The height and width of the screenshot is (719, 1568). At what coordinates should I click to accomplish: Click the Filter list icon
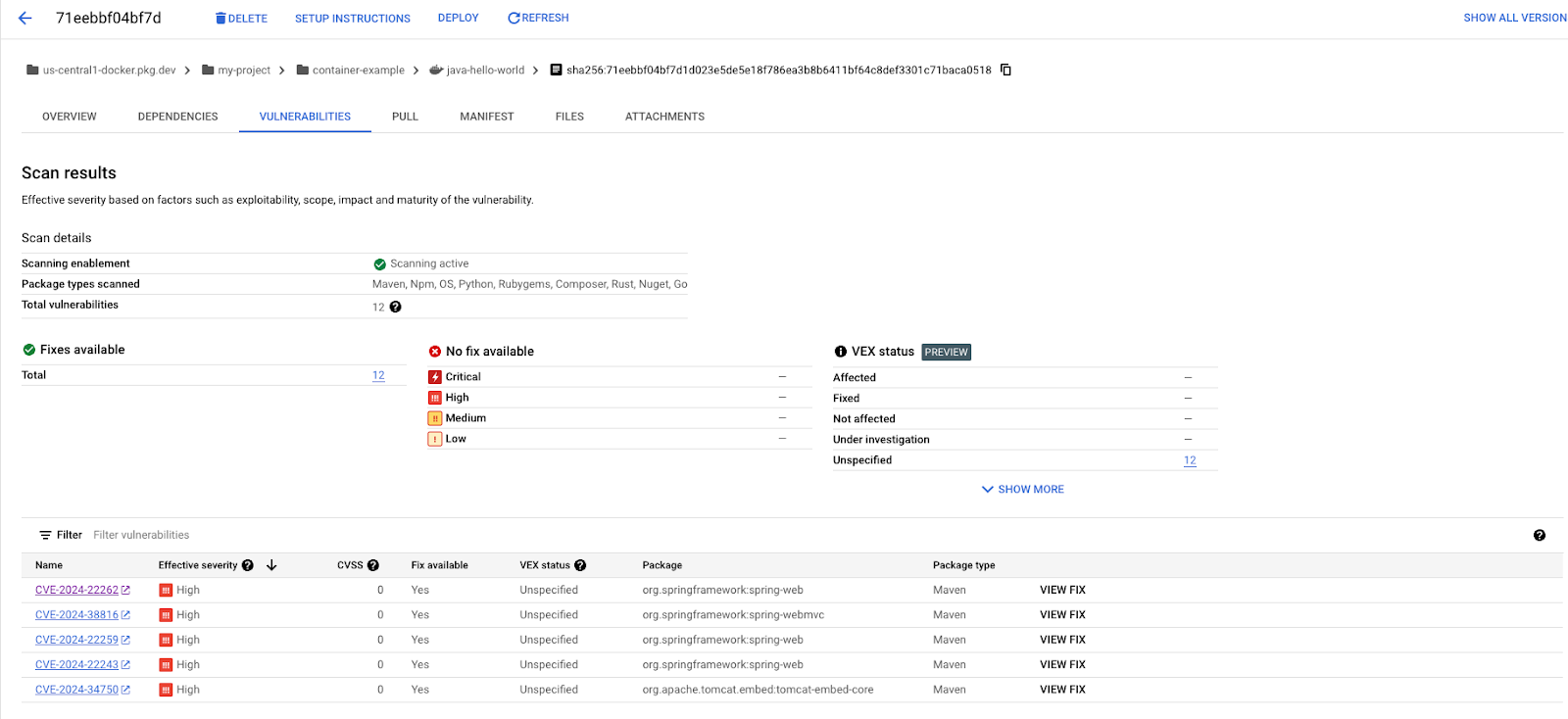click(x=45, y=535)
